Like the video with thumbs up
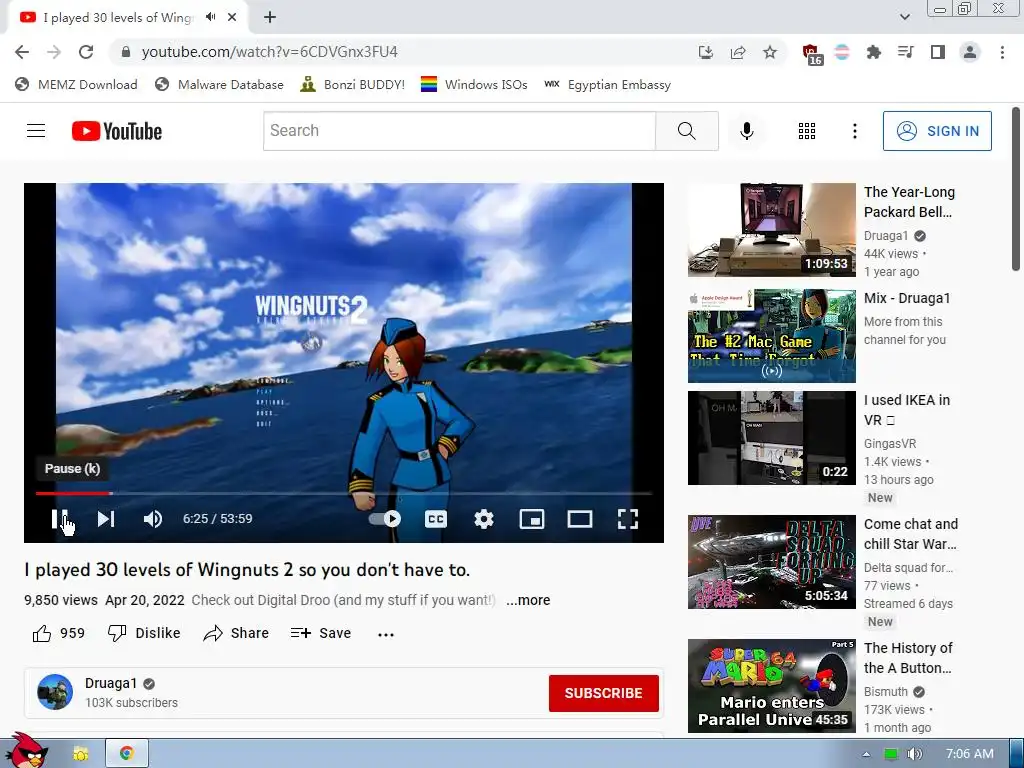This screenshot has width=1024, height=768. tap(59, 633)
